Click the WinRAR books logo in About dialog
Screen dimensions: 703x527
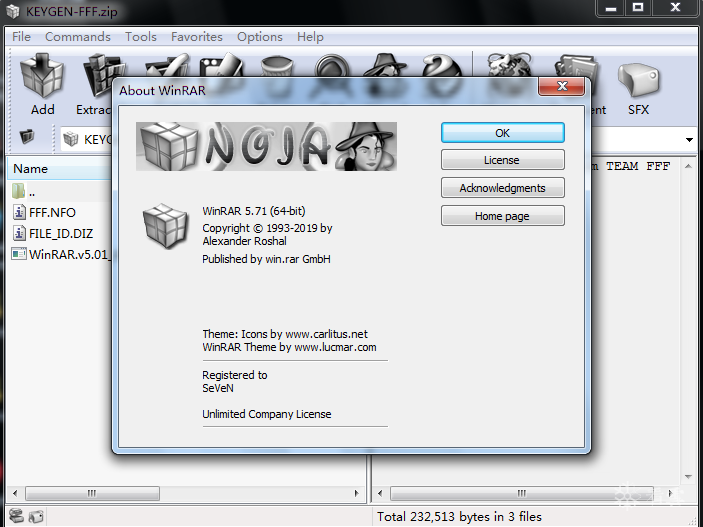pos(166,226)
